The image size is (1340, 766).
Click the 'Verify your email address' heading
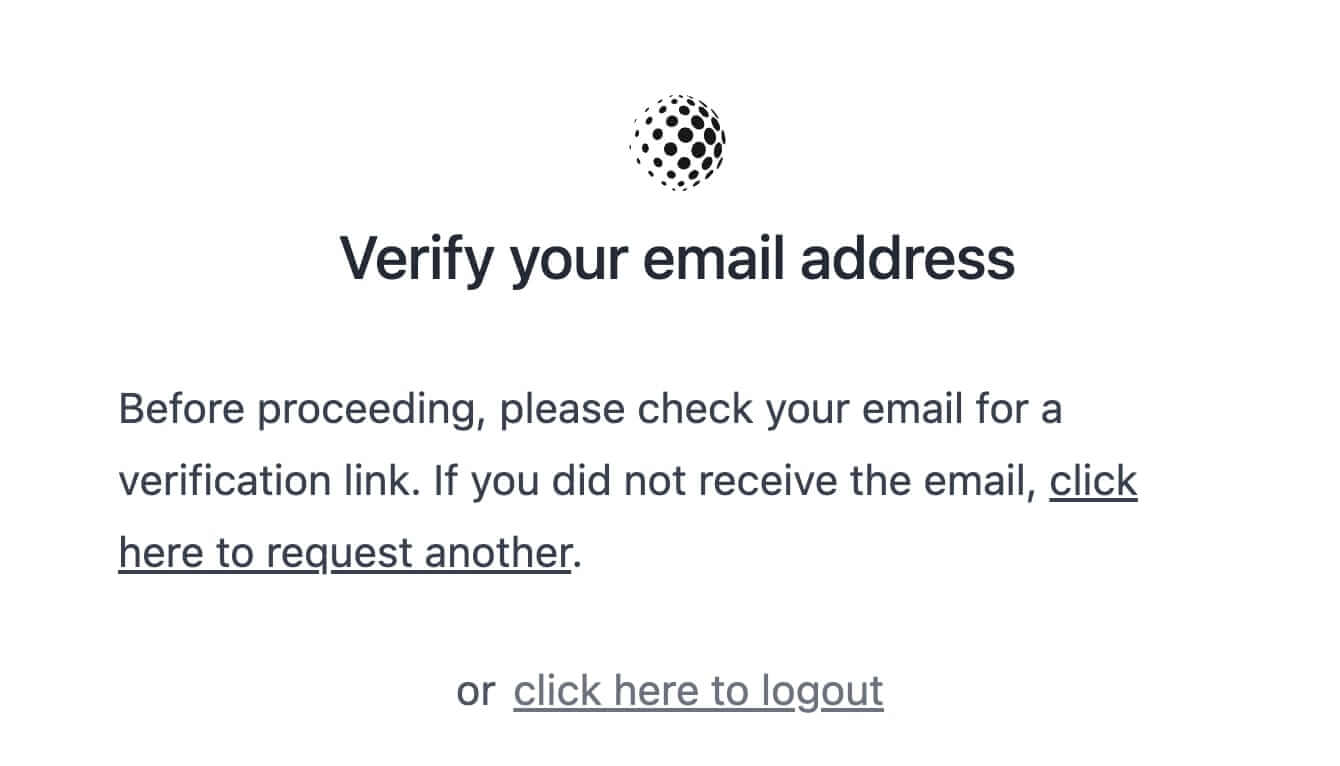[x=678, y=258]
